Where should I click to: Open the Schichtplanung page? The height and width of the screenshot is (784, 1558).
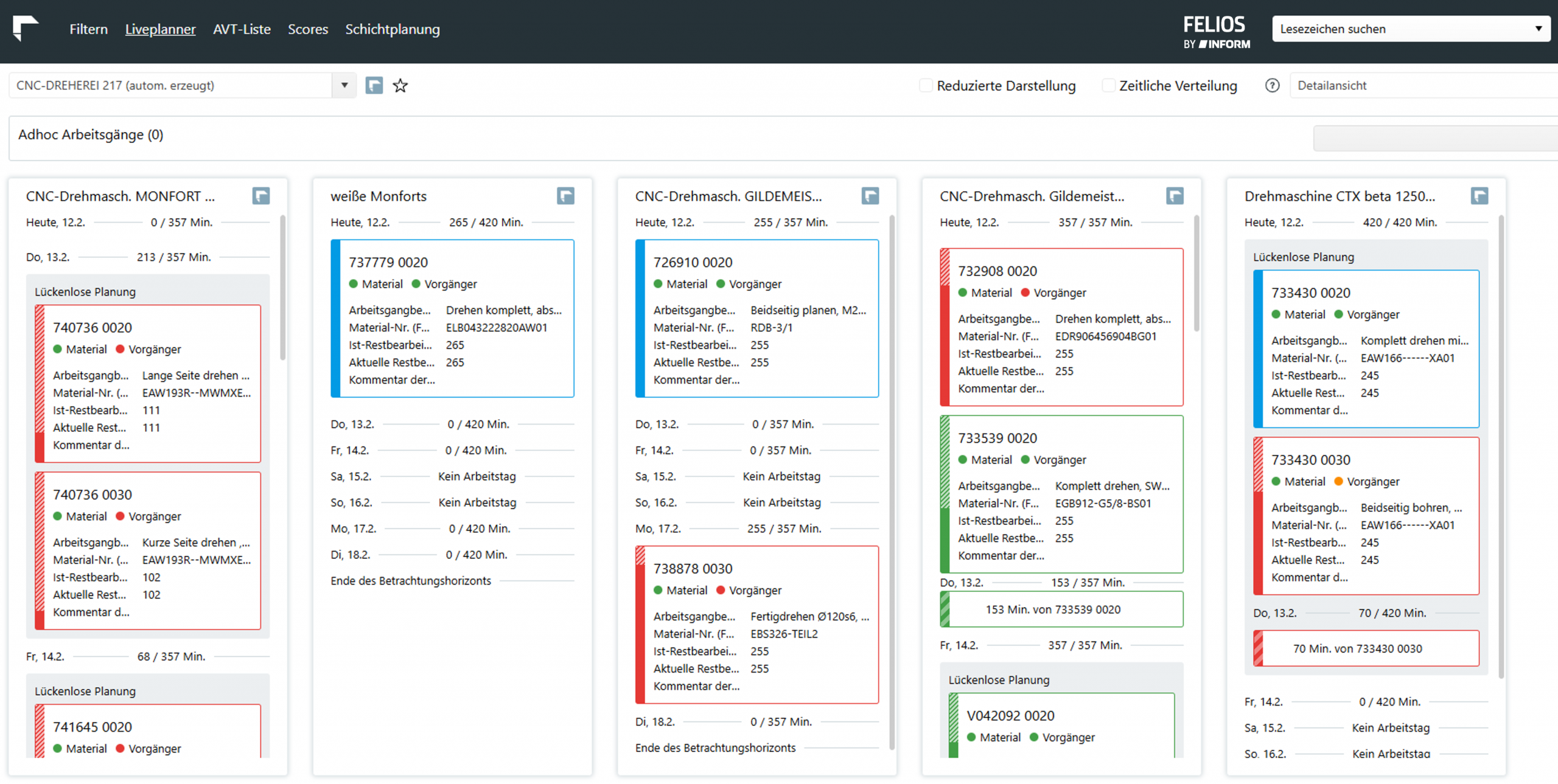pos(393,29)
